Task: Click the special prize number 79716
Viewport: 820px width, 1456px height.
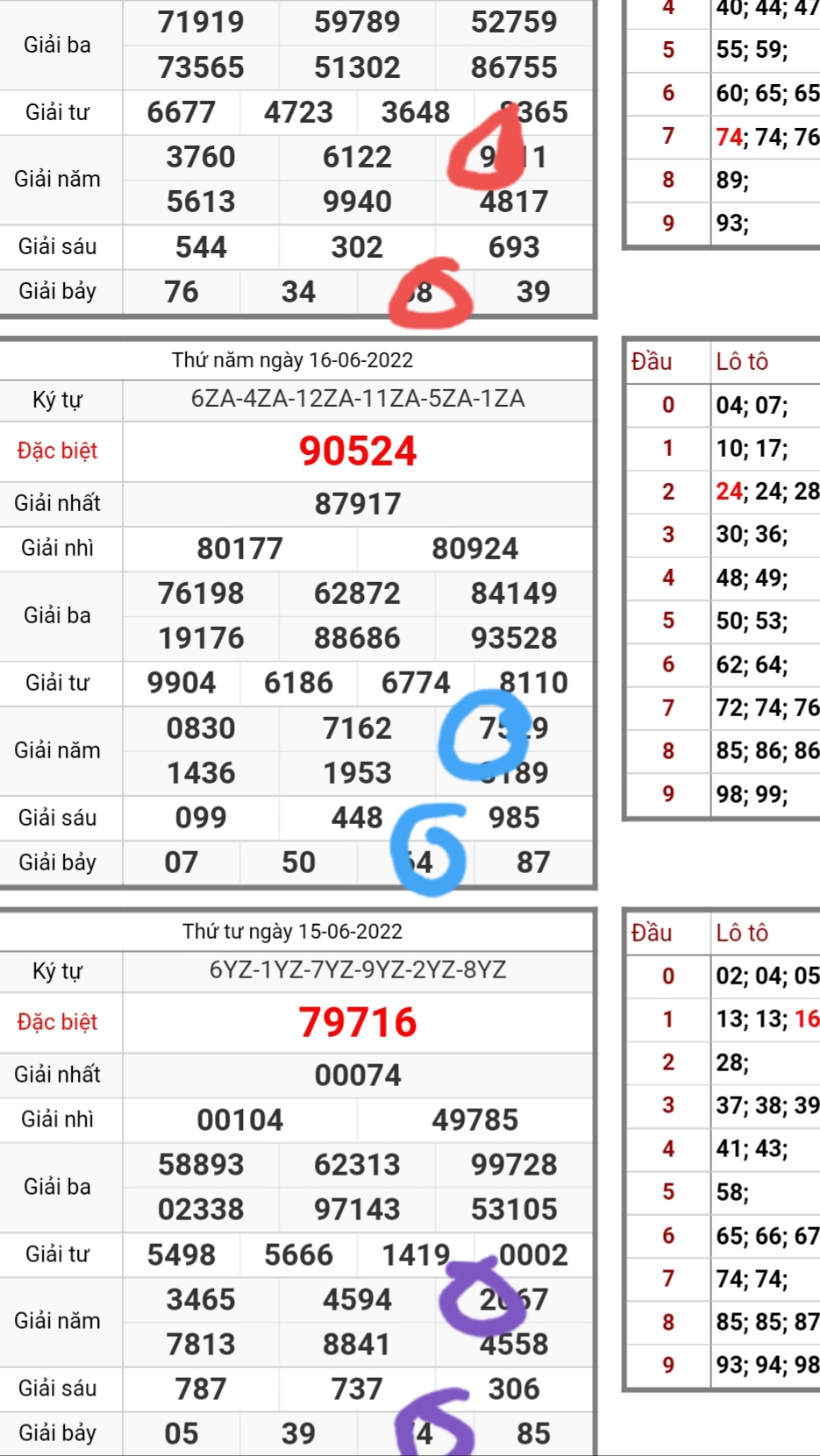Action: [x=358, y=1022]
